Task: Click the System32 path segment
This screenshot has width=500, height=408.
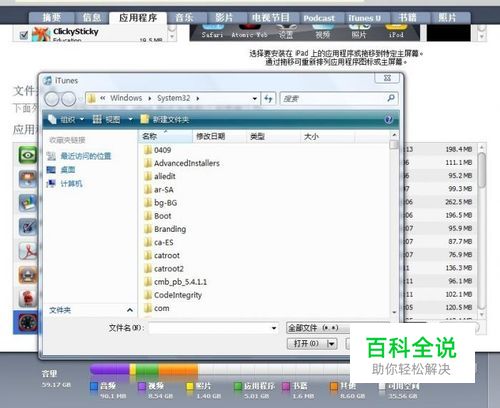Action: pos(173,98)
